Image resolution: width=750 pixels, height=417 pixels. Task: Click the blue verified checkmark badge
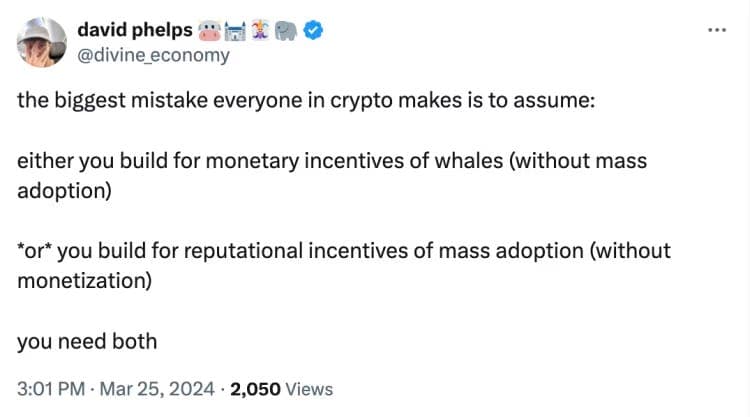click(x=313, y=31)
